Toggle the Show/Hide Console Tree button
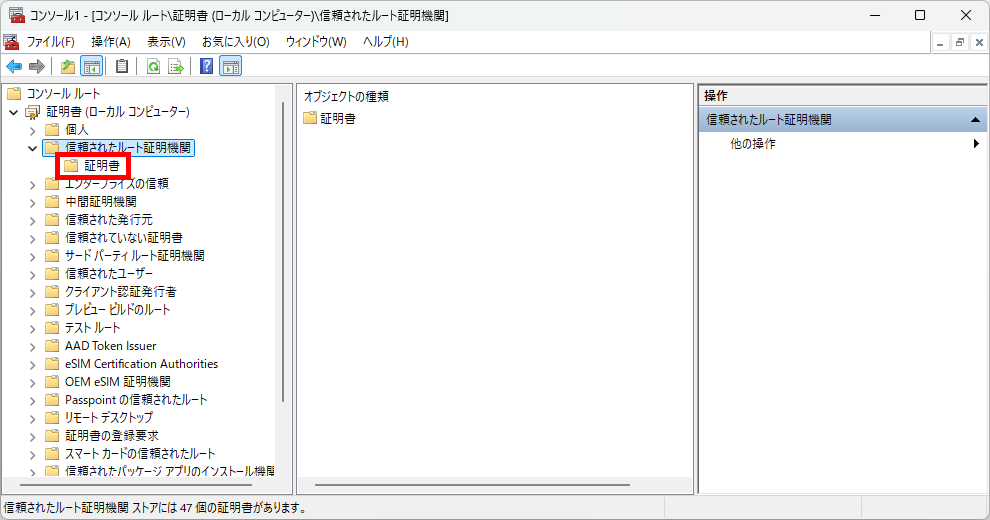Screen dimensions: 990x520 click(x=91, y=67)
